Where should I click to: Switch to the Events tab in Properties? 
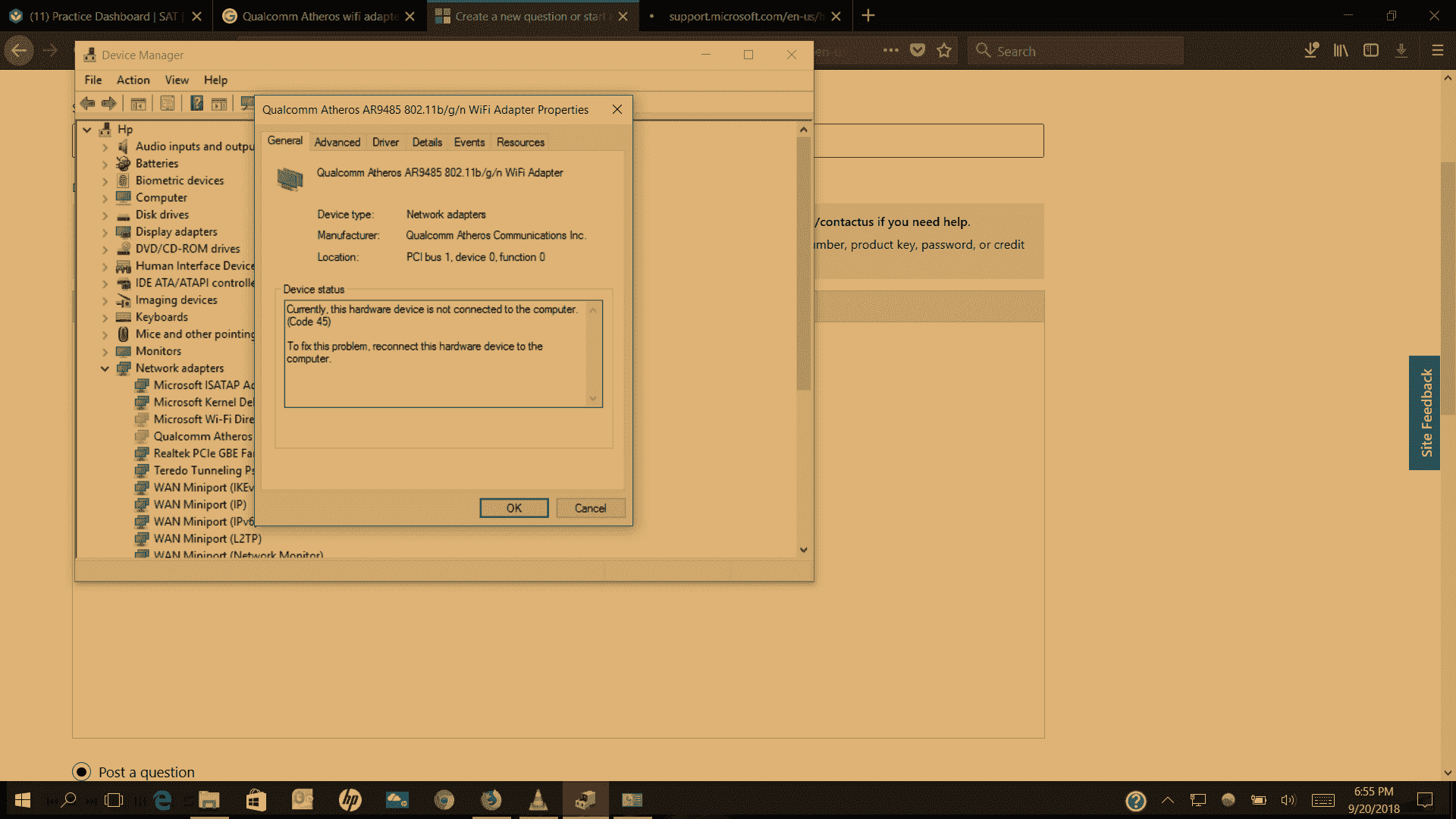point(469,142)
